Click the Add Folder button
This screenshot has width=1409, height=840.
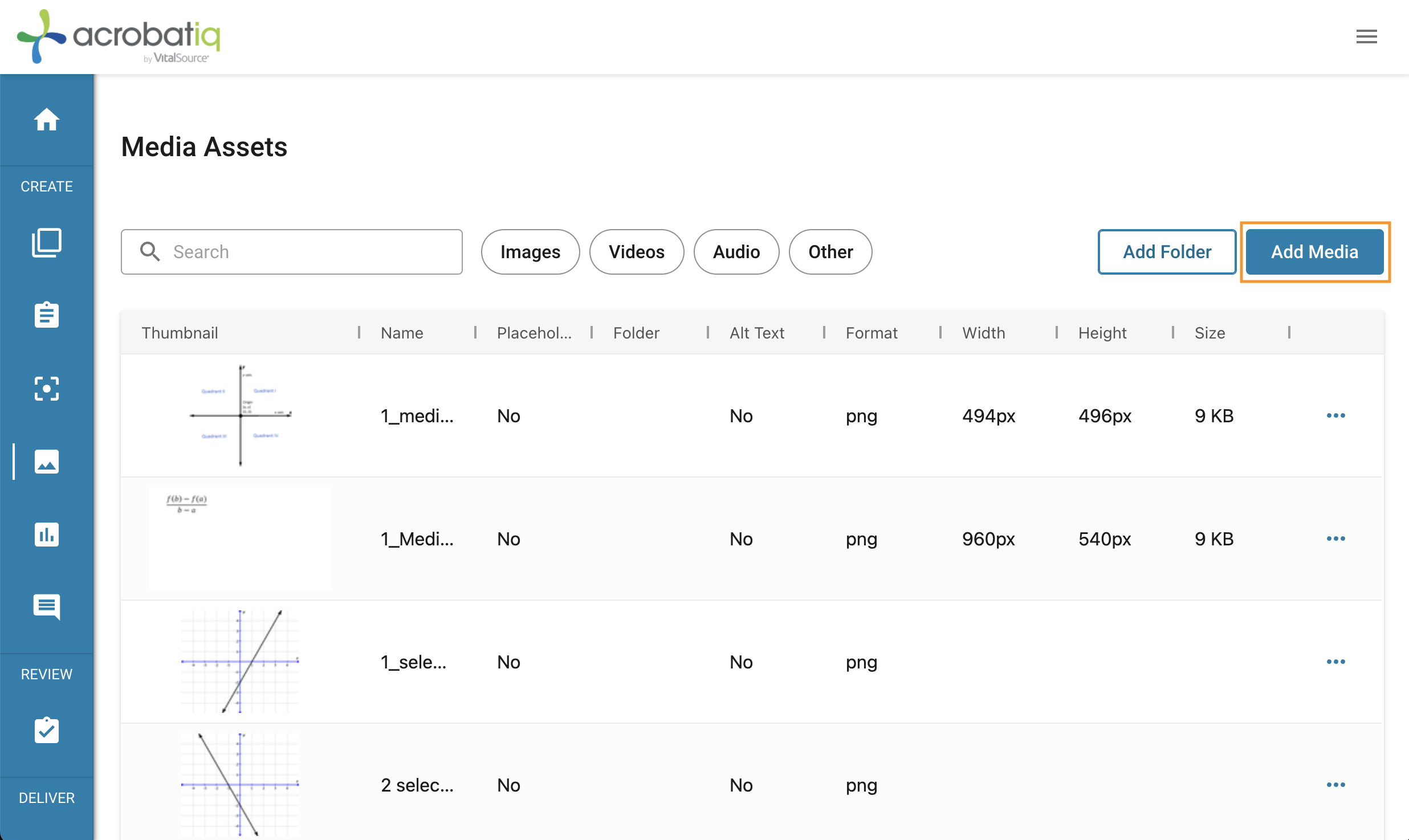1167,252
